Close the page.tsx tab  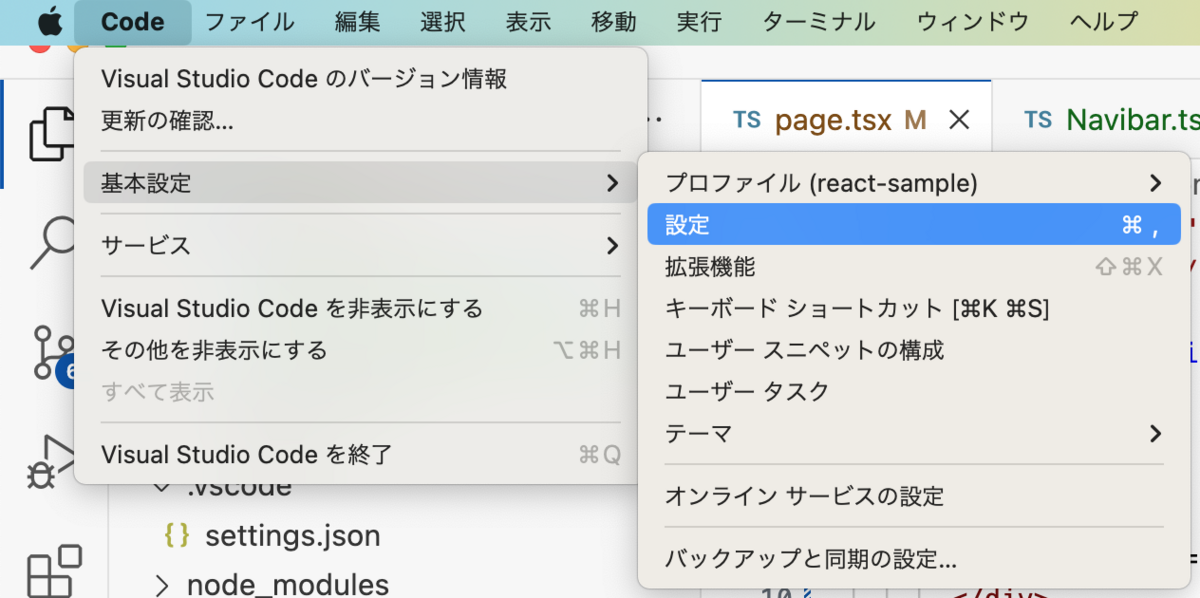coord(959,121)
